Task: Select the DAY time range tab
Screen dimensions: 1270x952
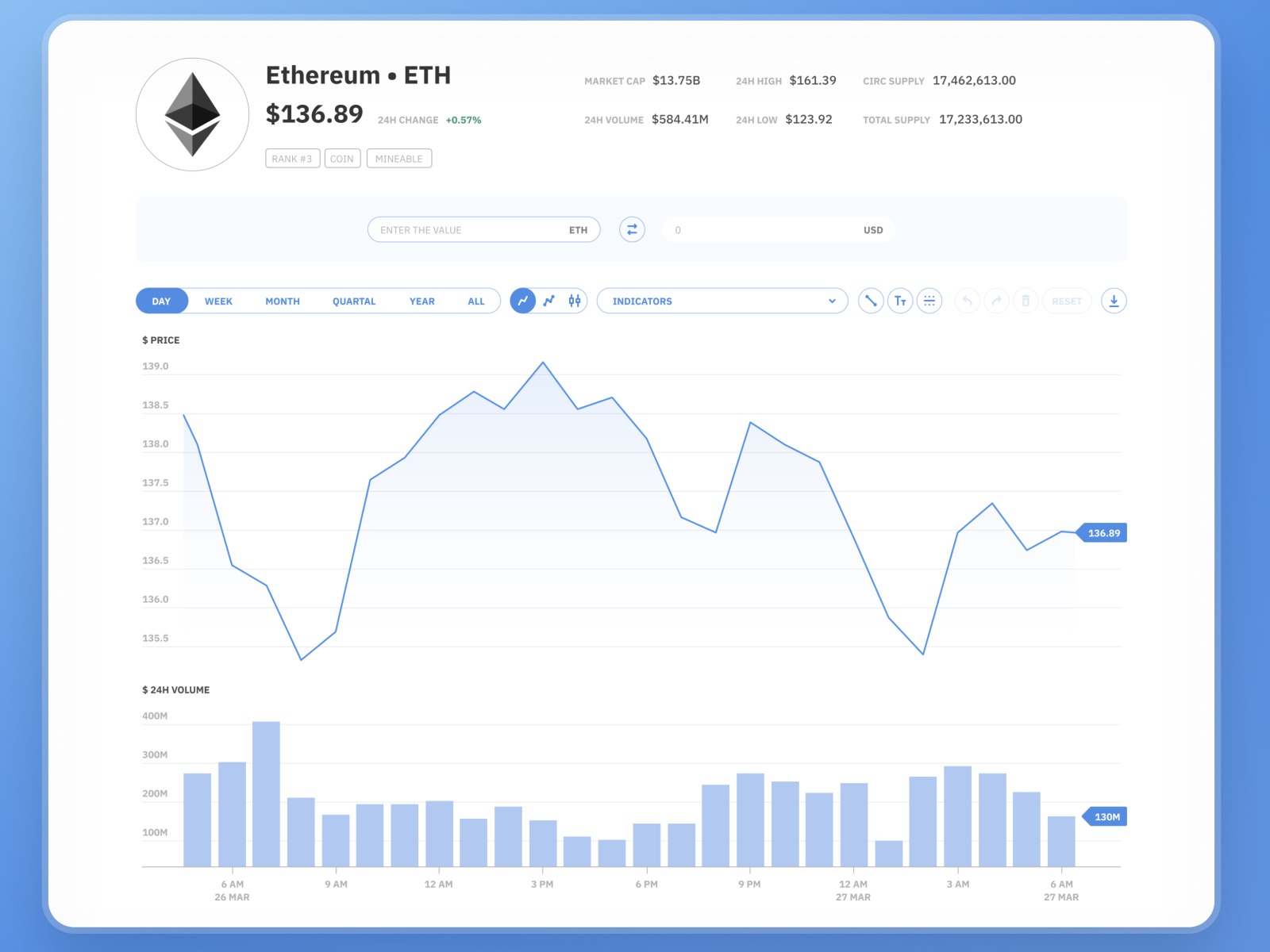Action: pos(162,301)
